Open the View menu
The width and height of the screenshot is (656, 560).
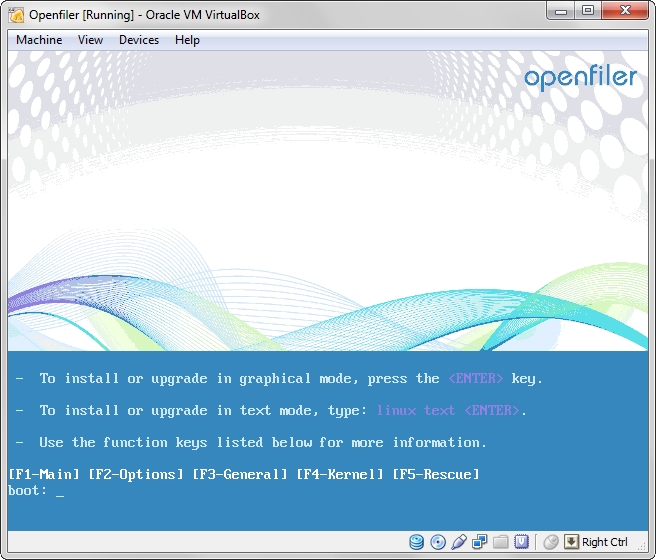pos(91,40)
